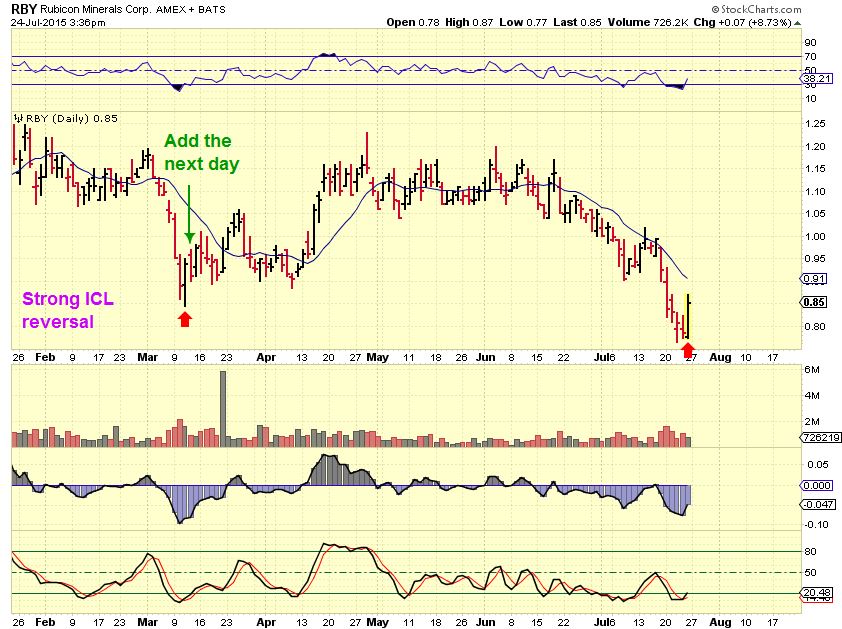842x629 pixels.
Task: Click the 70 RSI axis label
Action: pyautogui.click(x=810, y=56)
